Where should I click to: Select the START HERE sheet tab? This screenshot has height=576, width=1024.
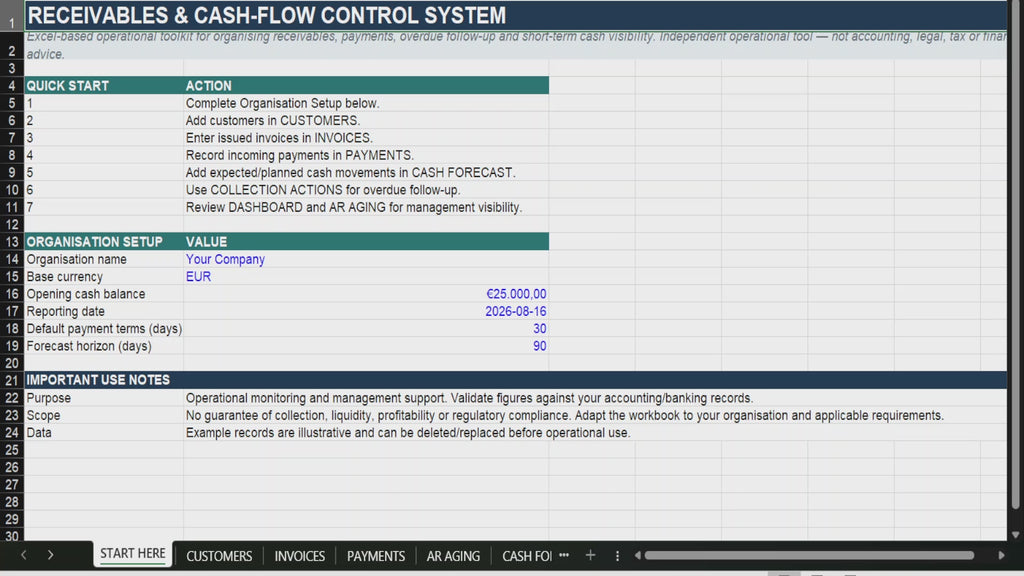point(133,554)
